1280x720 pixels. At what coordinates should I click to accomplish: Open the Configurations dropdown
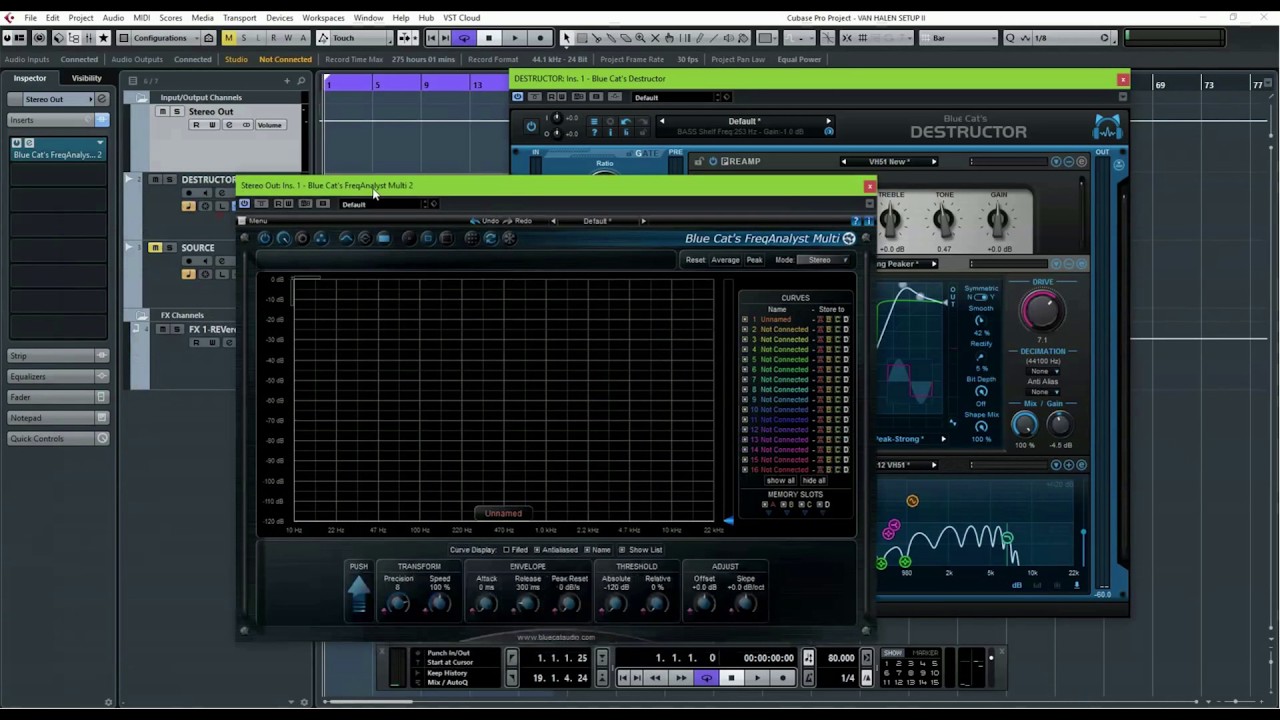pos(167,38)
